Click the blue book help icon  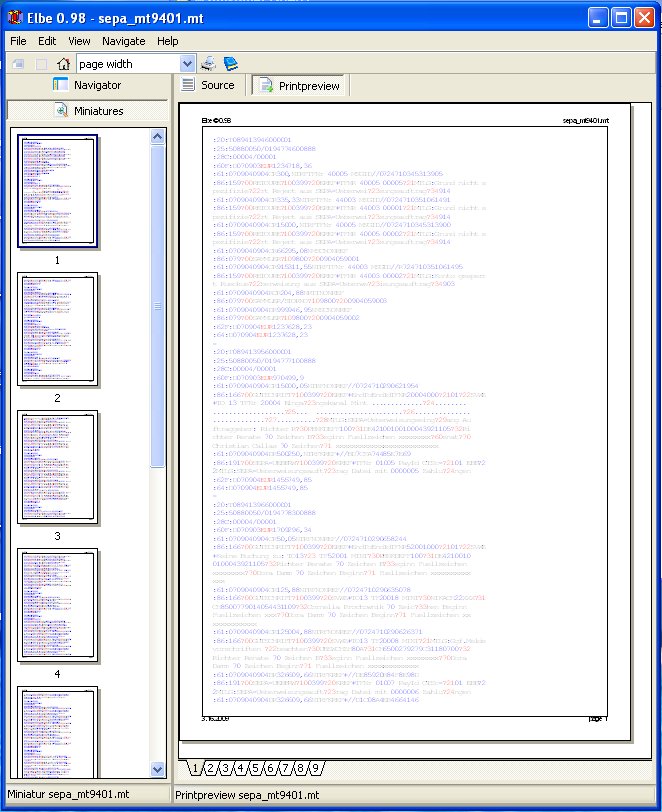pyautogui.click(x=231, y=64)
